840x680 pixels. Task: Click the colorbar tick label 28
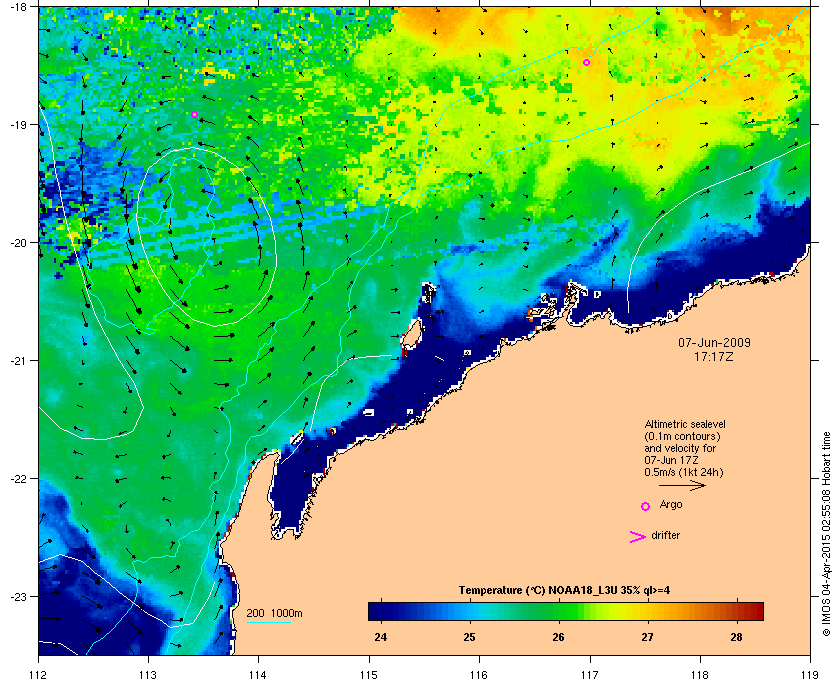[737, 637]
